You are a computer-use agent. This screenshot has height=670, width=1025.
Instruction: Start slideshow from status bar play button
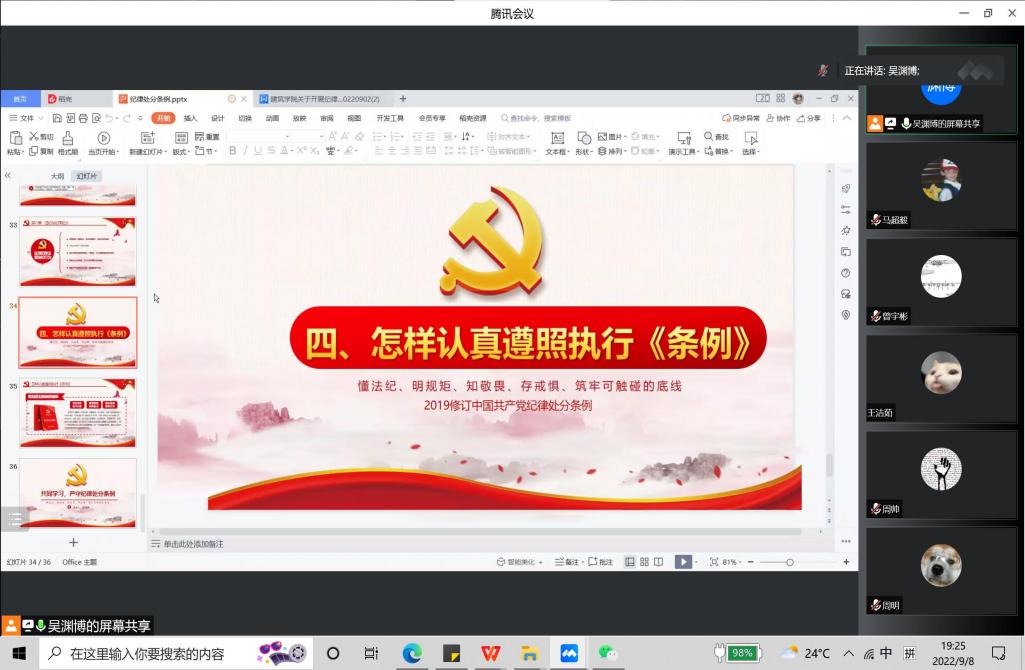tap(682, 562)
